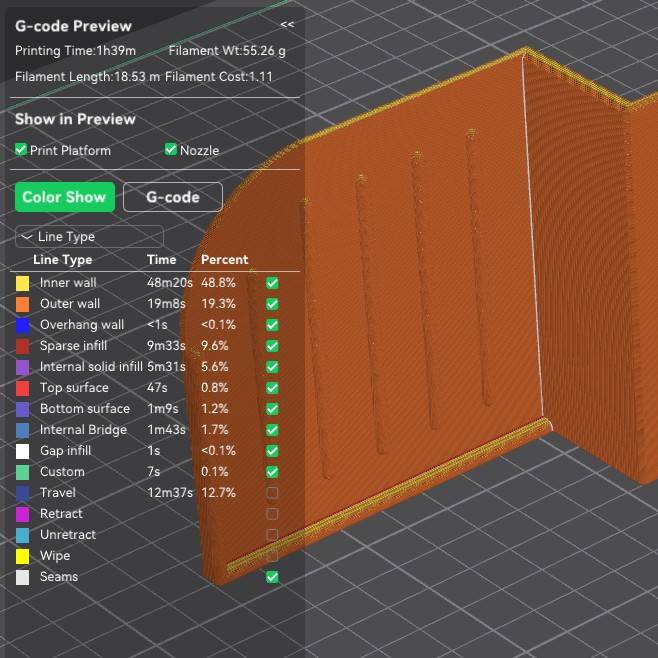Click the Bottom surface color swatch
The image size is (658, 658).
(23, 409)
